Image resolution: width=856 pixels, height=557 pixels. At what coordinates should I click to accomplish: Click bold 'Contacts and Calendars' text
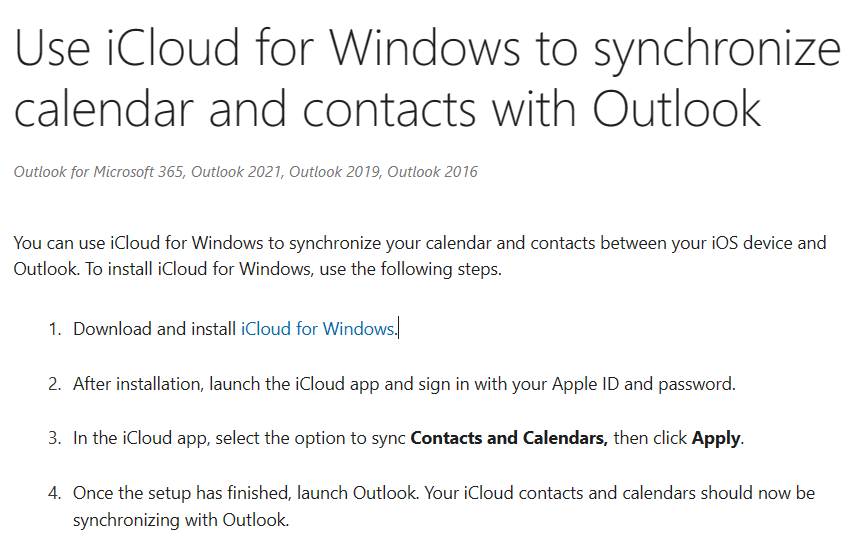(509, 438)
